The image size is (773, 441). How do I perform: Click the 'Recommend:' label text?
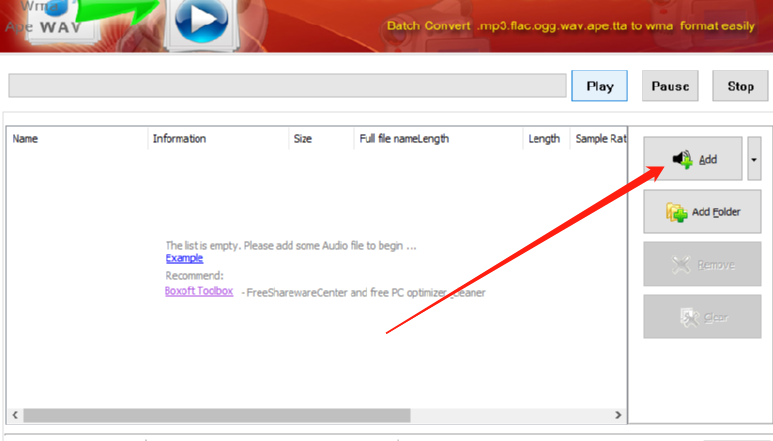[194, 275]
